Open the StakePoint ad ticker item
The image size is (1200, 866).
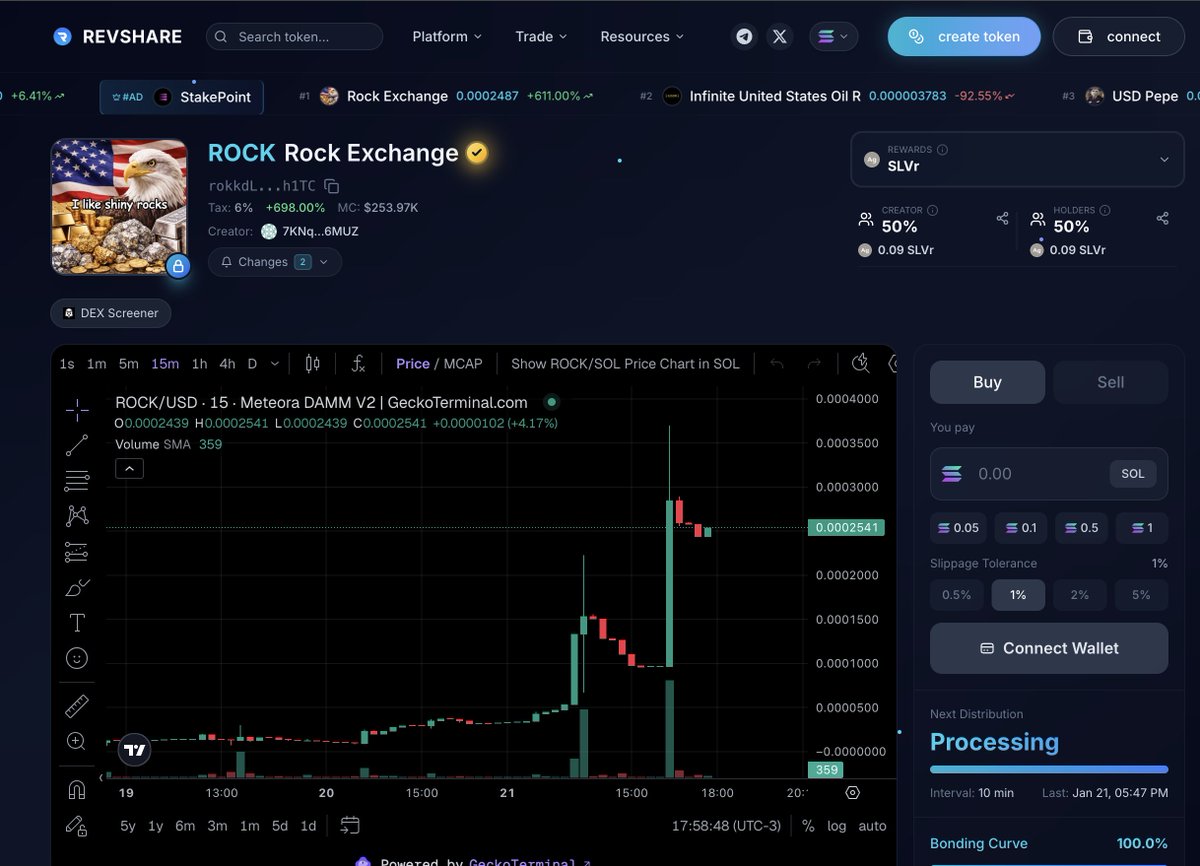click(x=182, y=97)
